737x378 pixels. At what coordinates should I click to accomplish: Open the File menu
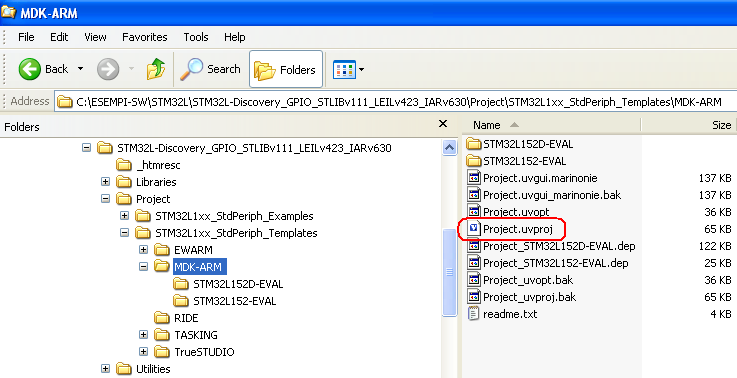[x=26, y=37]
